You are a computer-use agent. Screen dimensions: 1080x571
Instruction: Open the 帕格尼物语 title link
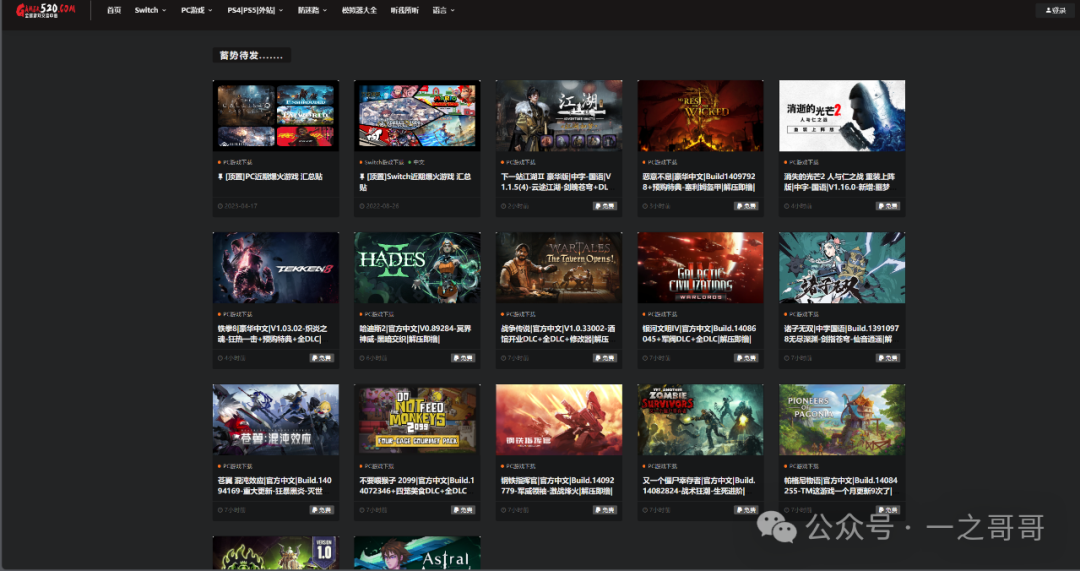pos(840,486)
